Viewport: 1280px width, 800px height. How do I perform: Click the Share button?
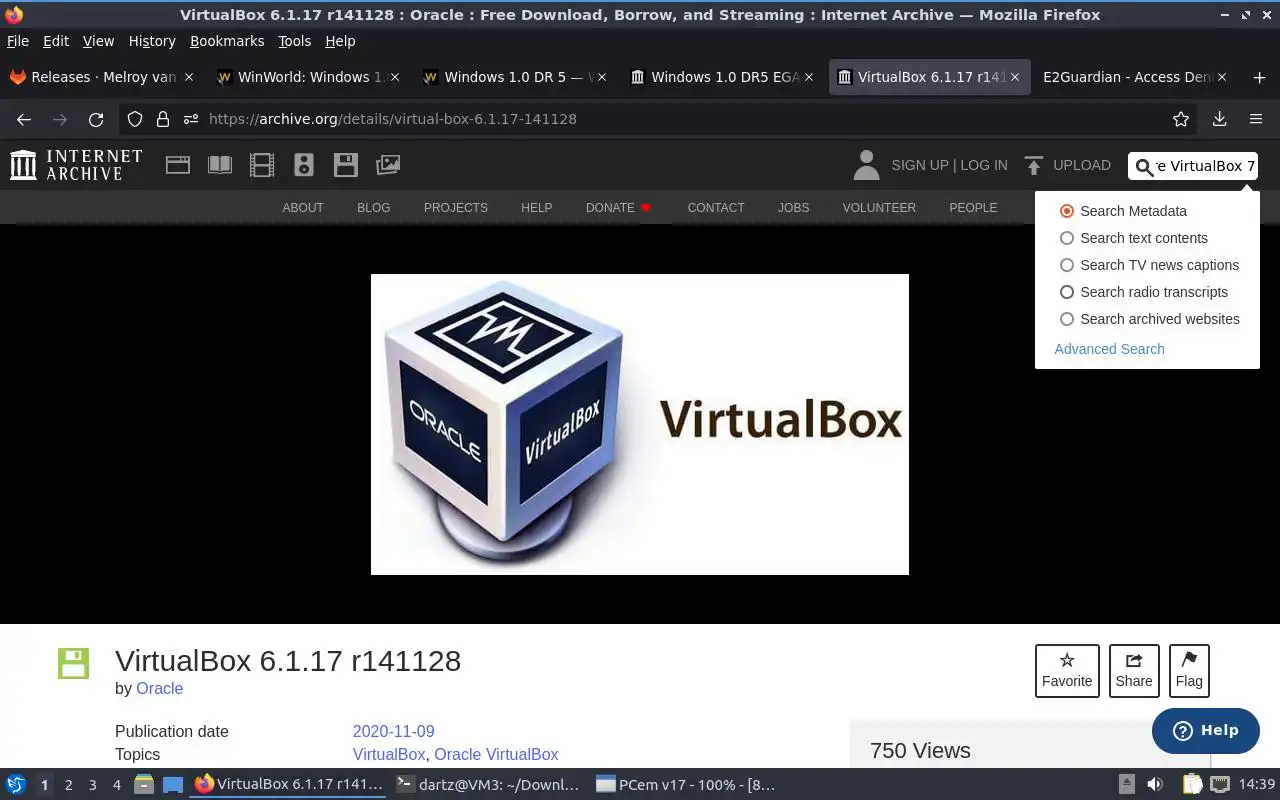[x=1134, y=670]
